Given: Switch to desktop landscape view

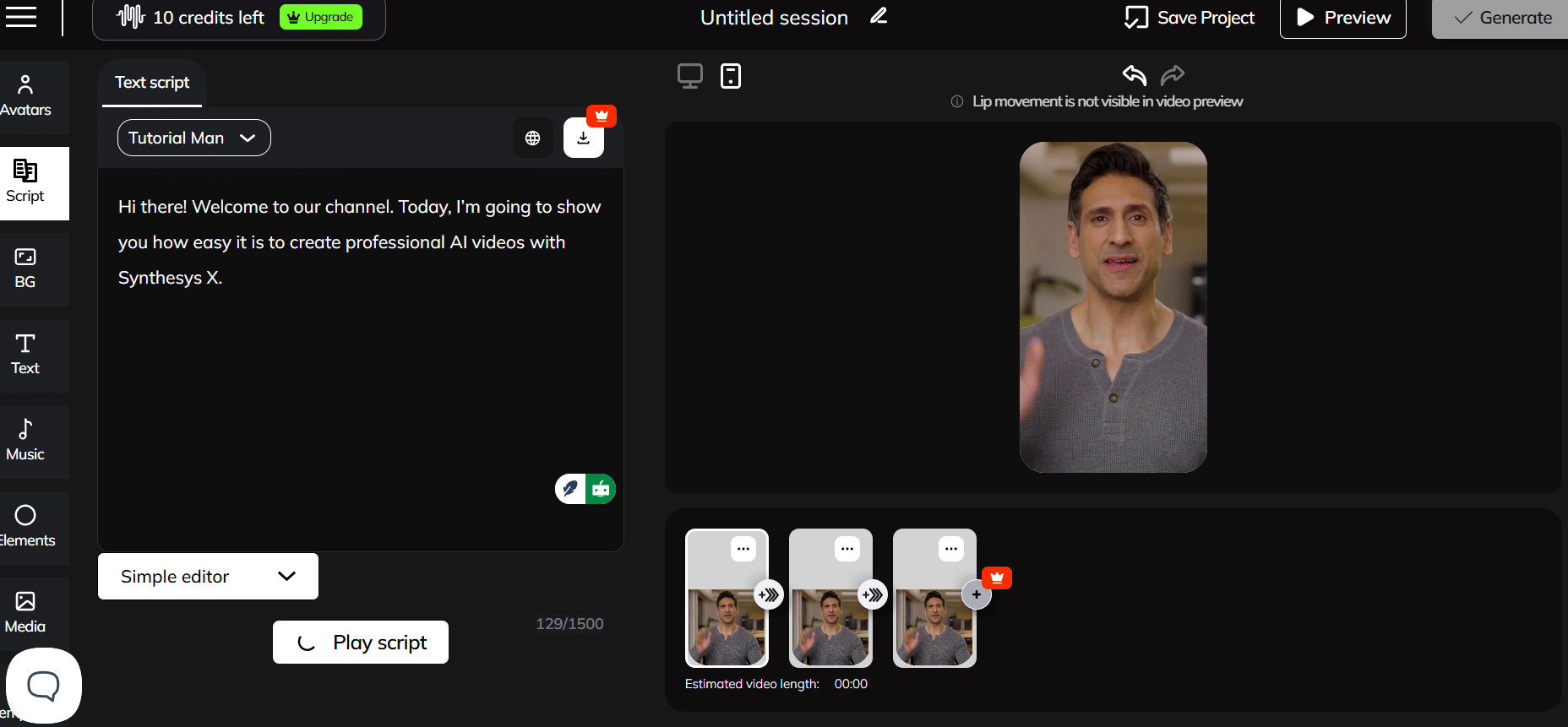Looking at the screenshot, I should [689, 76].
